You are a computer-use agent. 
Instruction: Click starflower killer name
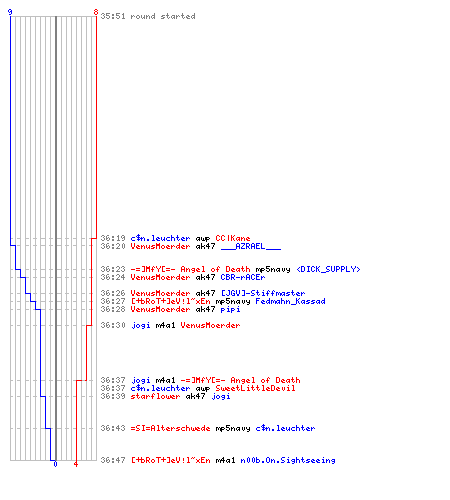pyautogui.click(x=155, y=396)
